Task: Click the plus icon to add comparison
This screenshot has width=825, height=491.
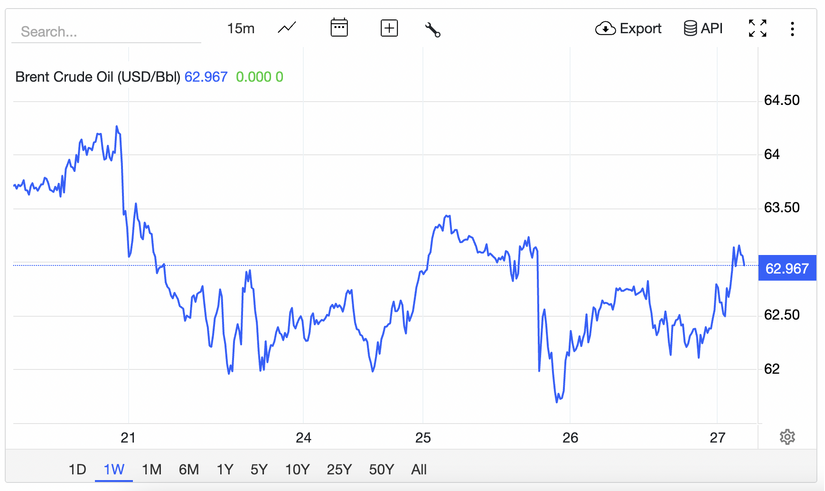Action: coord(389,29)
